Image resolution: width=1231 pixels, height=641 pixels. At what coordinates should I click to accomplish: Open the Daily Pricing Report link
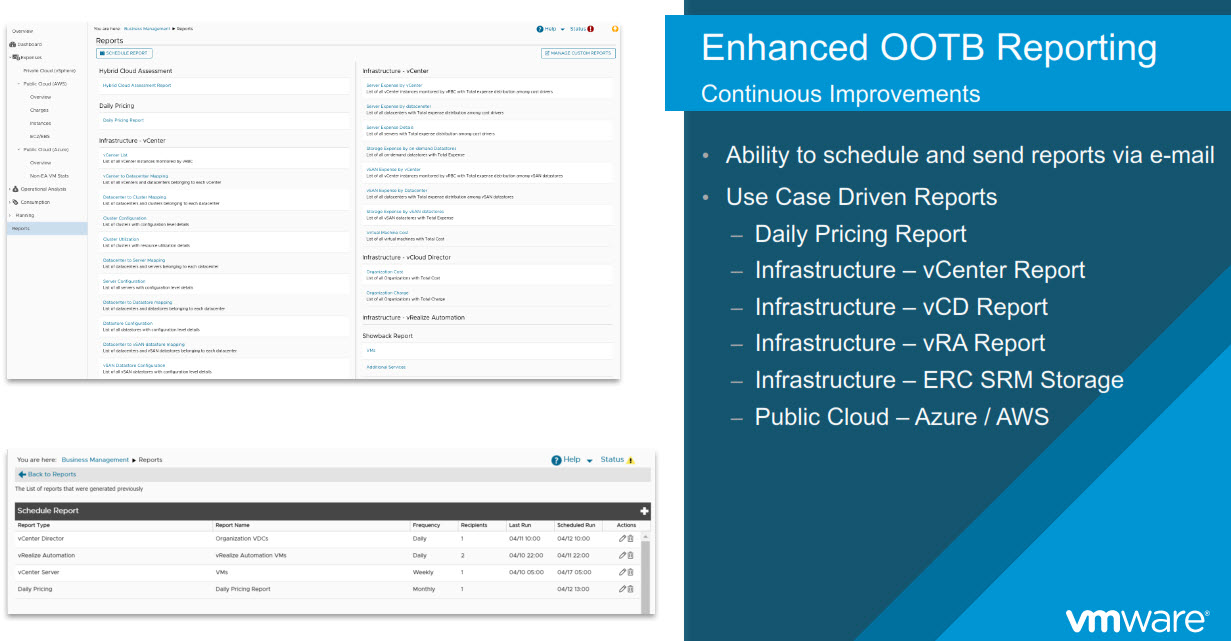click(x=123, y=120)
